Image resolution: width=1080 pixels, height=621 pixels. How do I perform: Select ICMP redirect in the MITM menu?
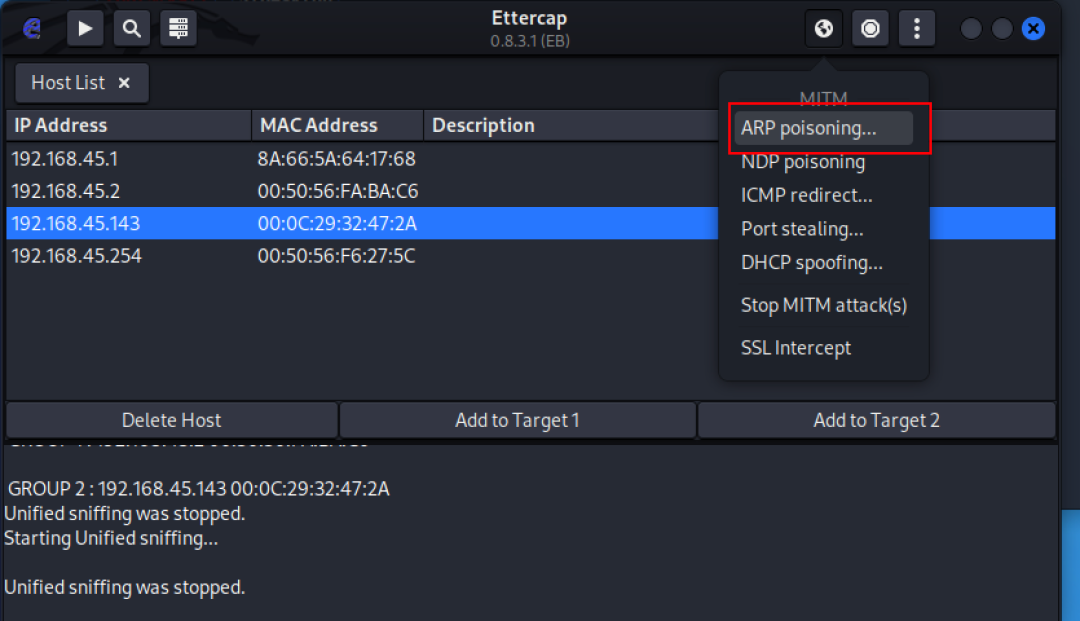click(806, 195)
